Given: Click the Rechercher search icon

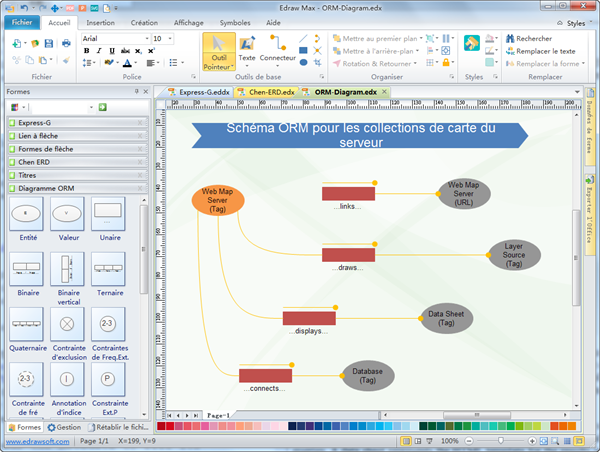Looking at the screenshot, I should coord(509,38).
